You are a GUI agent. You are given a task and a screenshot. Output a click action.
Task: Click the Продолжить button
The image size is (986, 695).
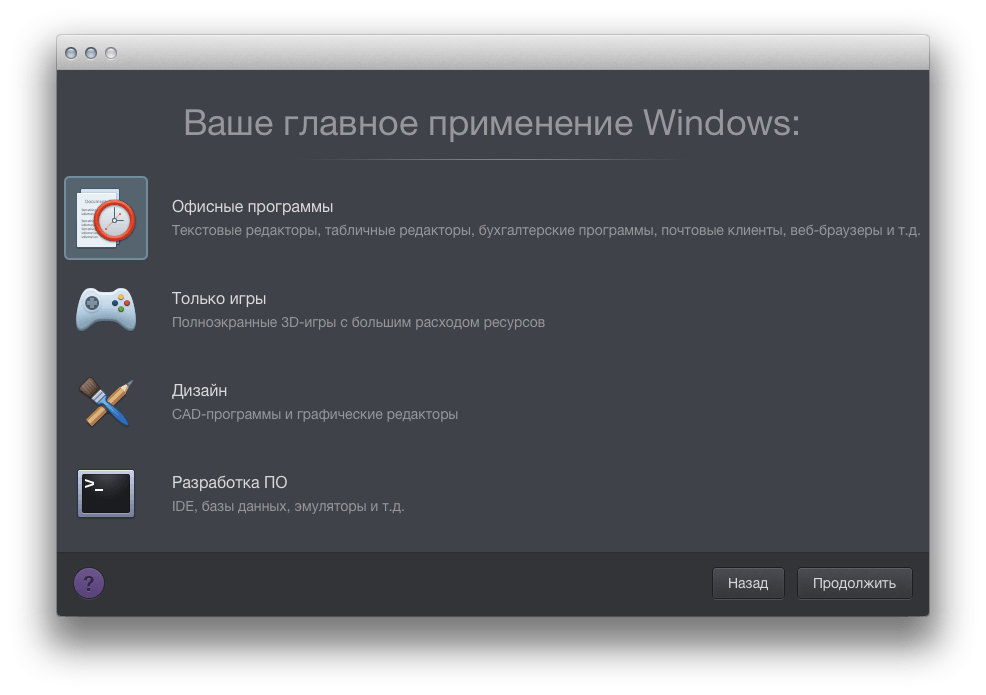[854, 583]
